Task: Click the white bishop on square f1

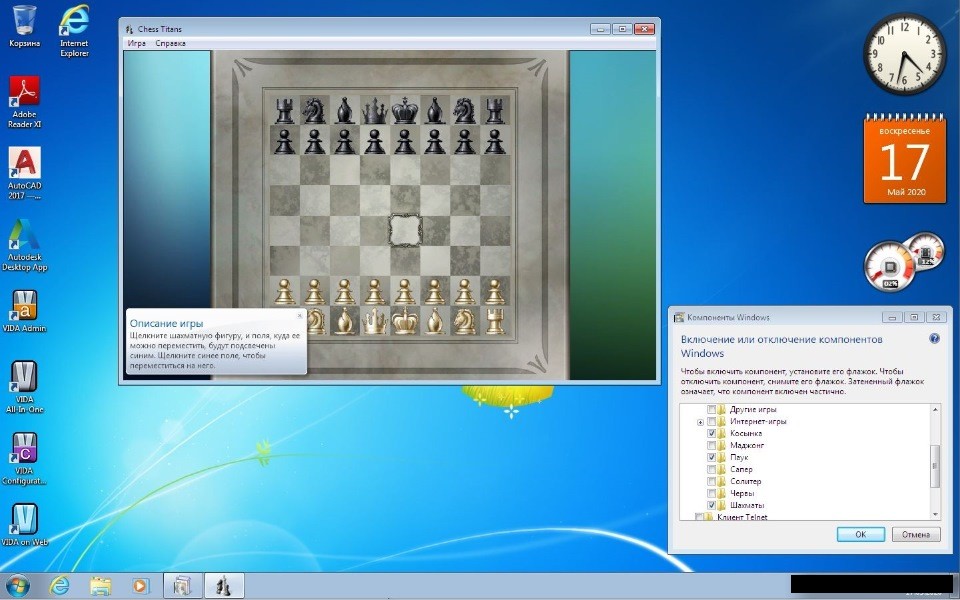Action: [x=435, y=321]
